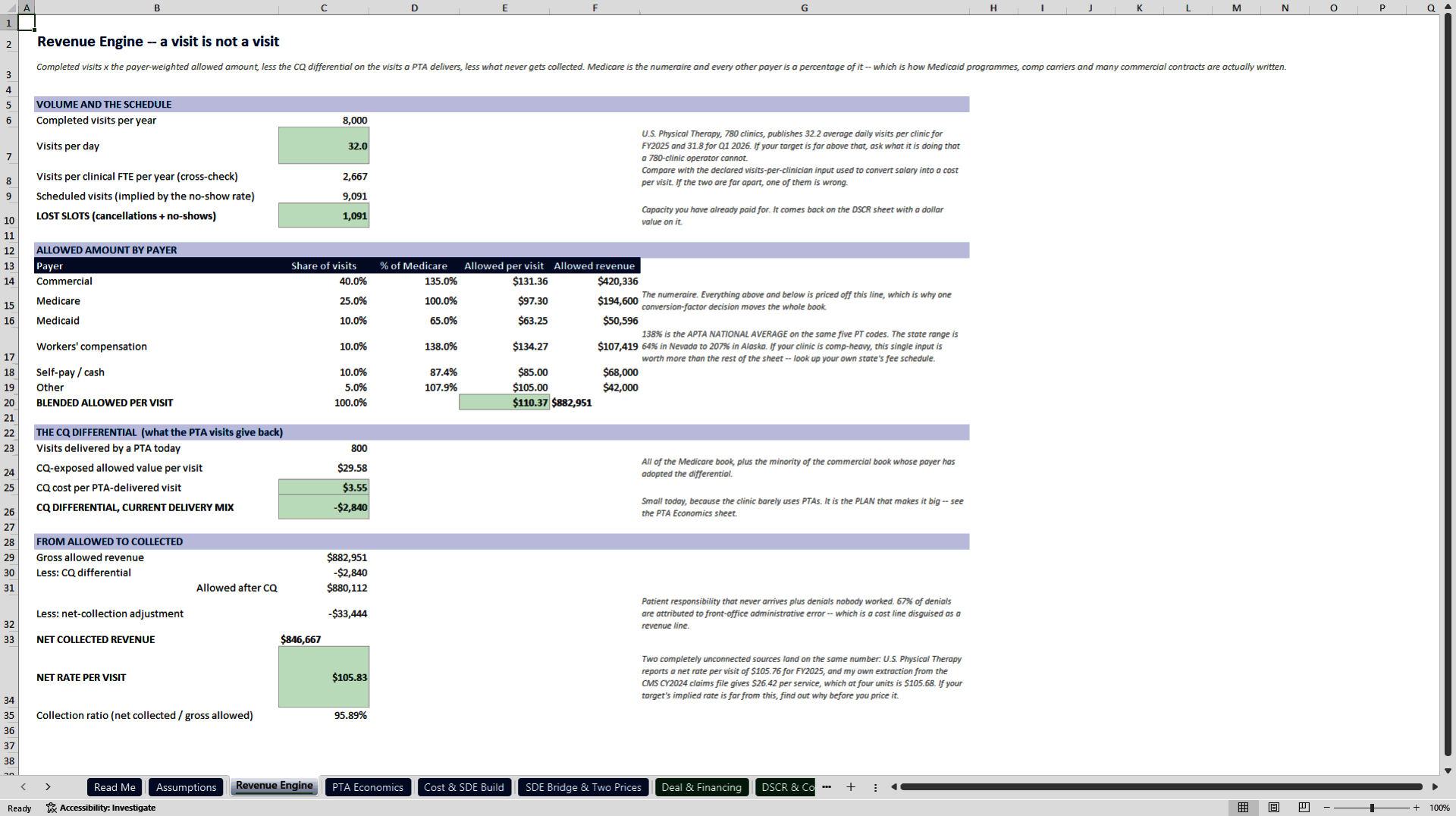Open the hidden sheet tabs ellipsis
Viewport: 1456px width, 816px height.
[827, 787]
